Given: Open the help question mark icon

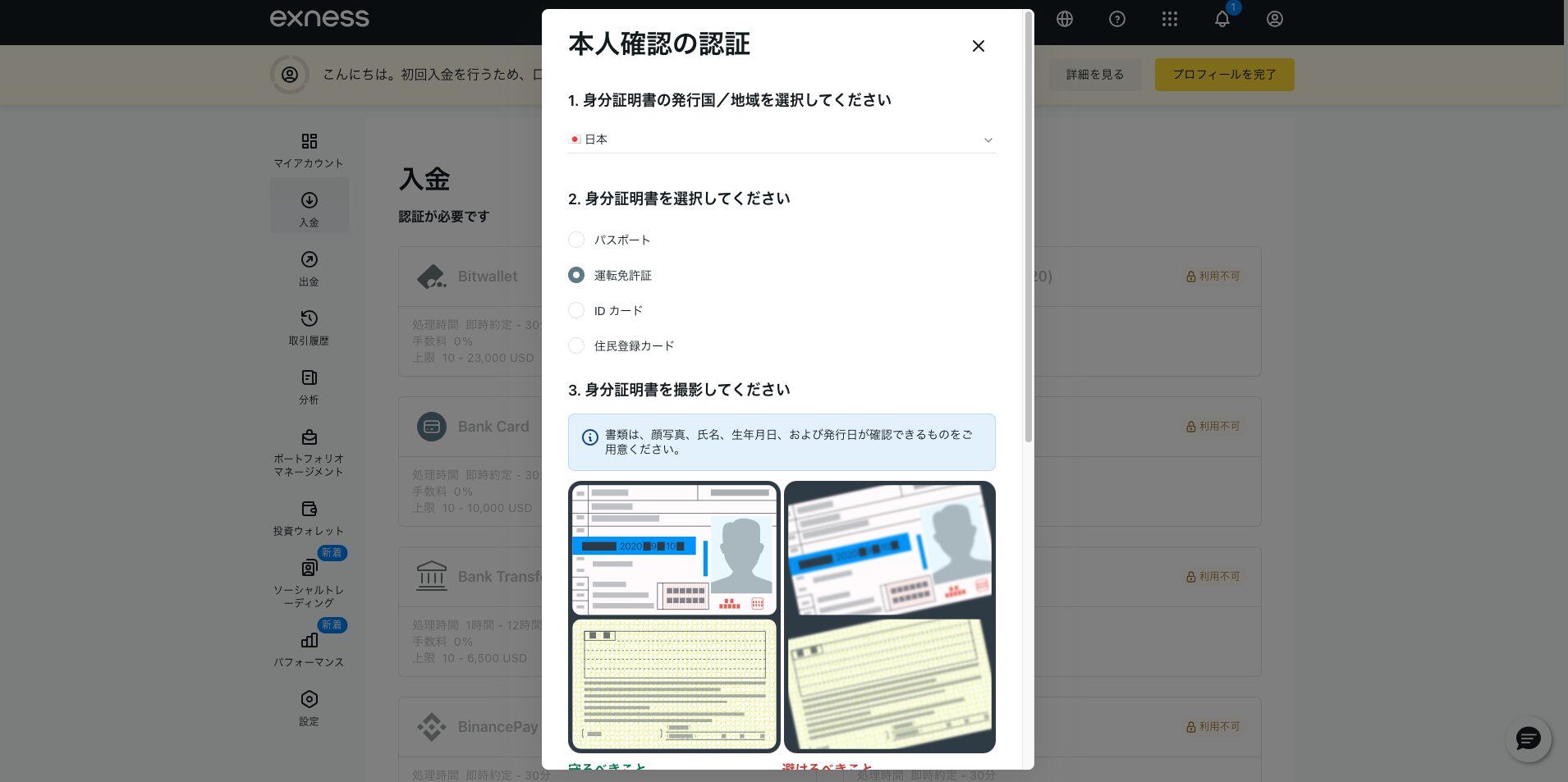Looking at the screenshot, I should [x=1117, y=19].
